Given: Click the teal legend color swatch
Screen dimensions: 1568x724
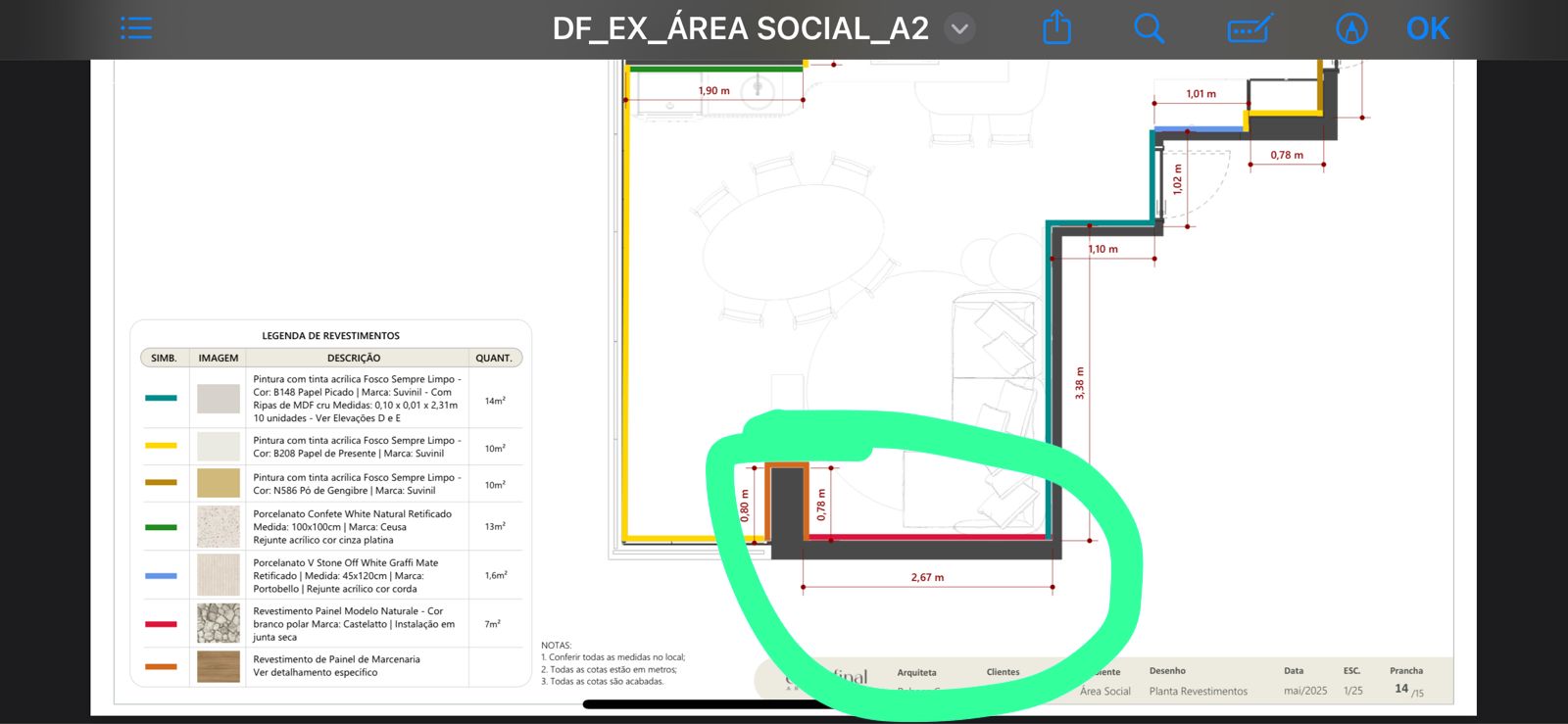Looking at the screenshot, I should pyautogui.click(x=161, y=398).
